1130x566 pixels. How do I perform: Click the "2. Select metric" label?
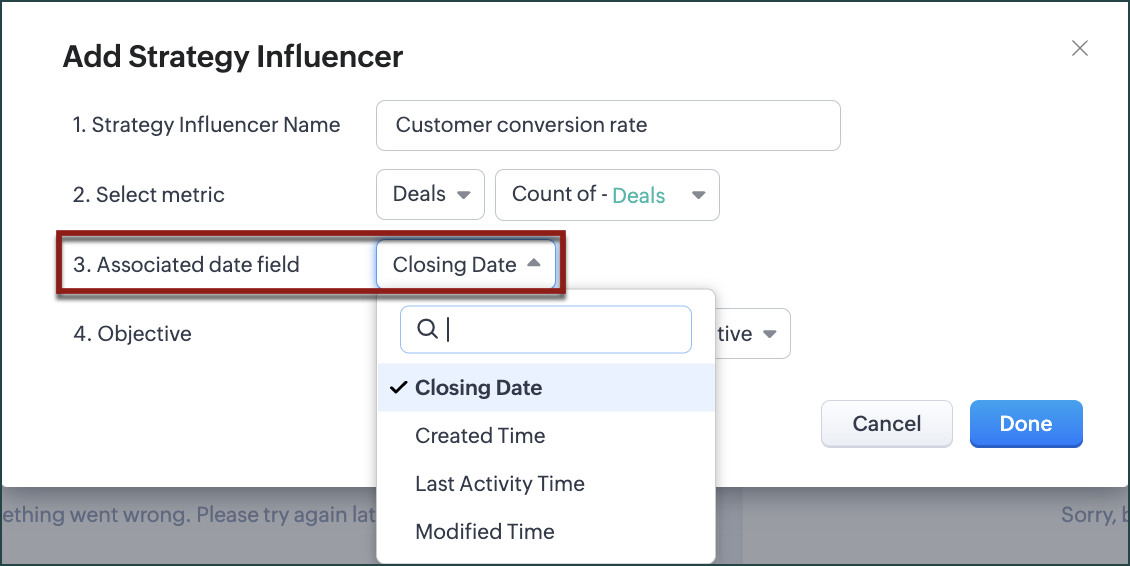coord(149,194)
